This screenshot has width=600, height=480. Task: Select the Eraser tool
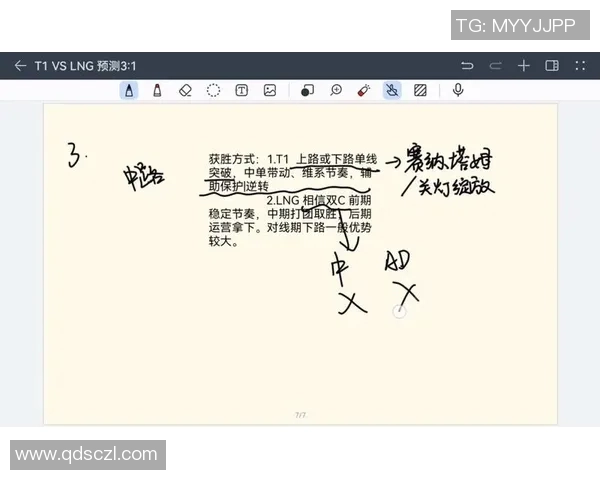point(185,91)
